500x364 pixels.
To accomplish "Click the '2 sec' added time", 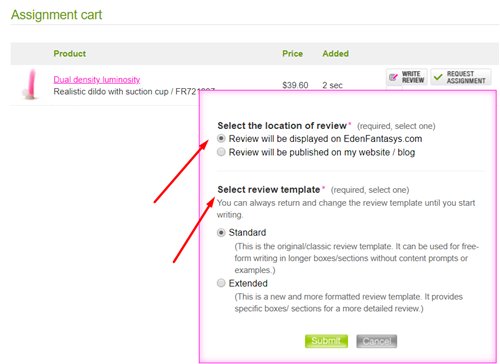I will pyautogui.click(x=332, y=85).
